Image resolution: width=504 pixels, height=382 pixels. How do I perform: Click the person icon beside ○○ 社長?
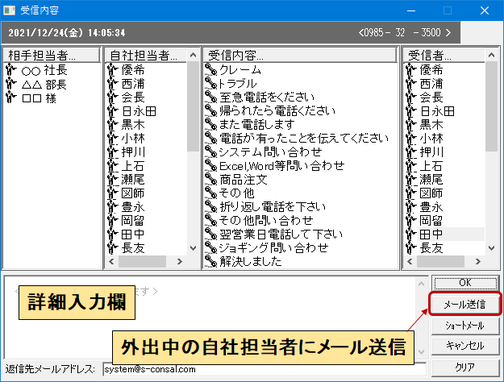[x=11, y=70]
